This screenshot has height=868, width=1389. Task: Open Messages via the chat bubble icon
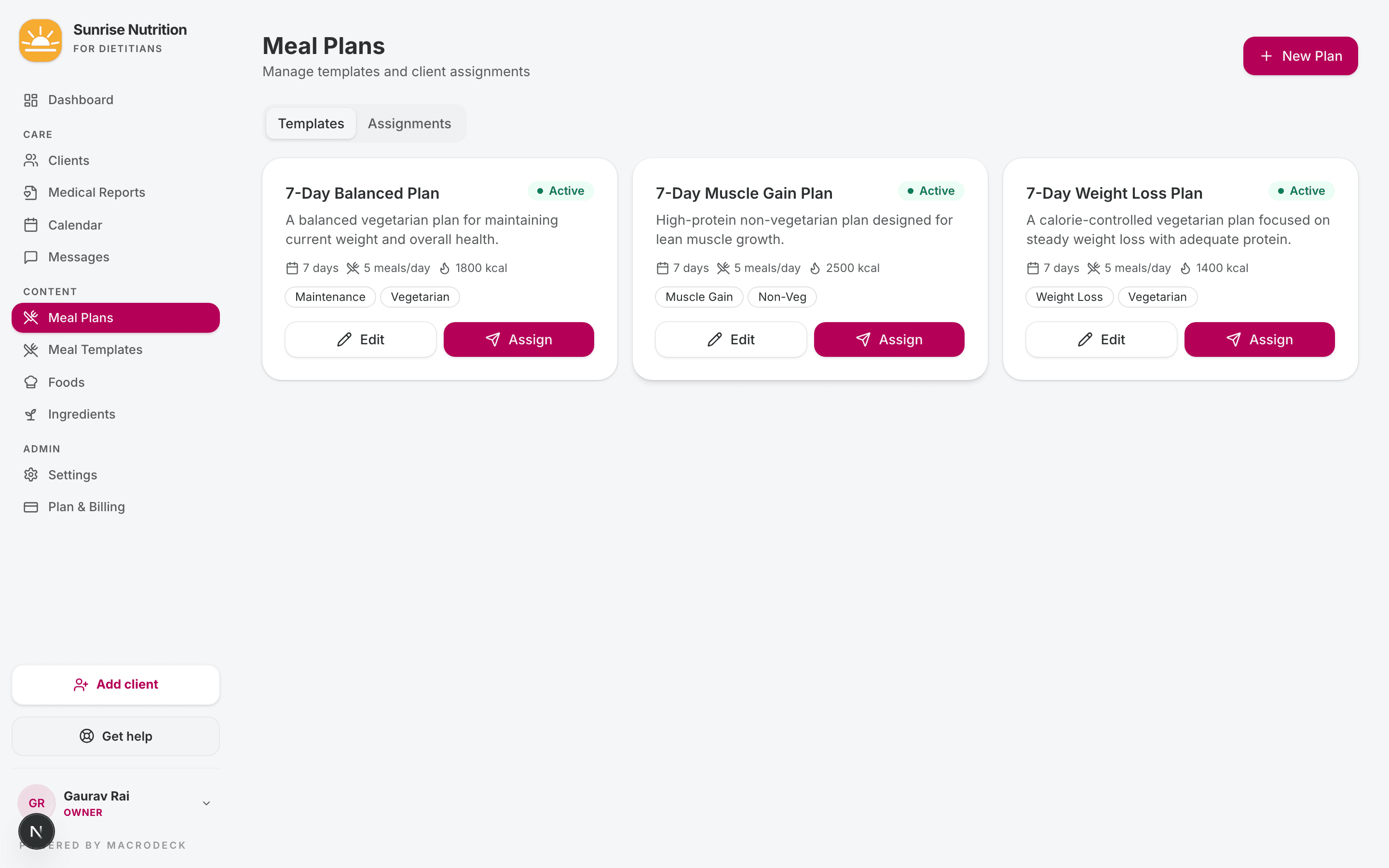point(31,257)
